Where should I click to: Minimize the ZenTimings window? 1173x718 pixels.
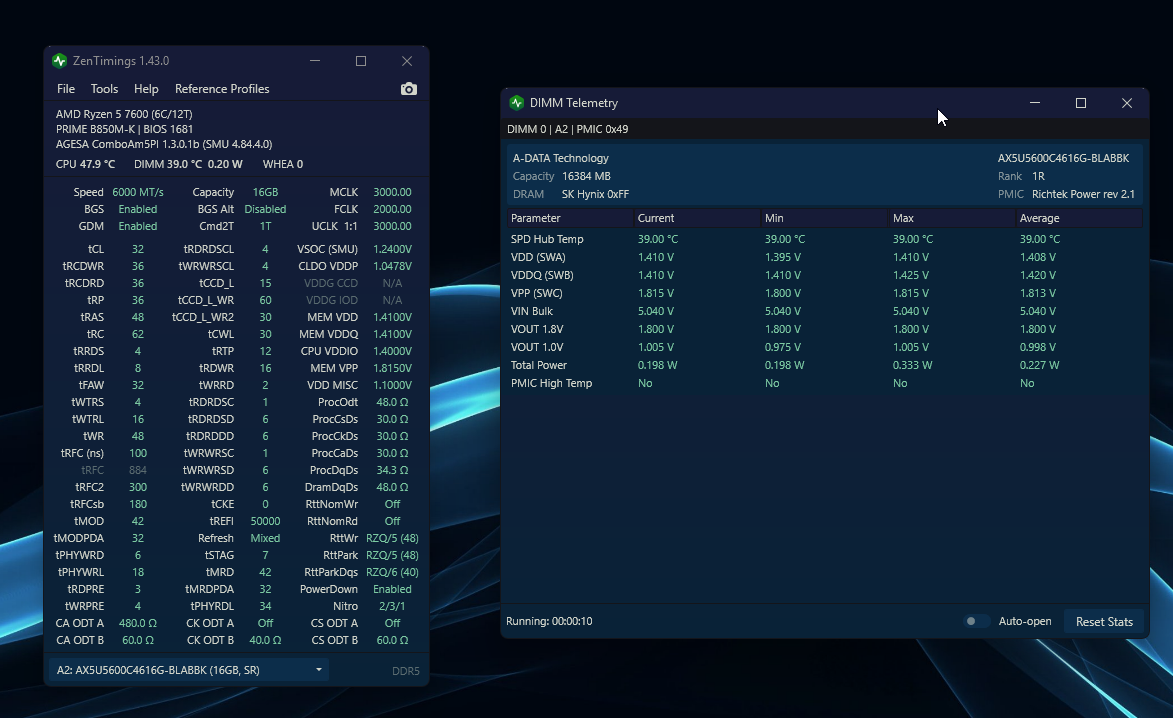315,61
